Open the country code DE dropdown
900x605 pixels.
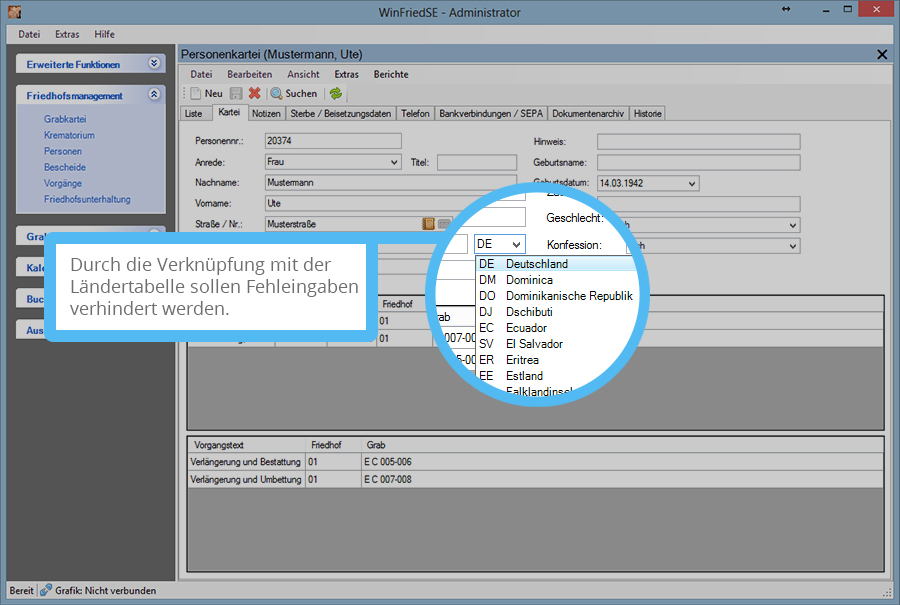pyautogui.click(x=515, y=244)
